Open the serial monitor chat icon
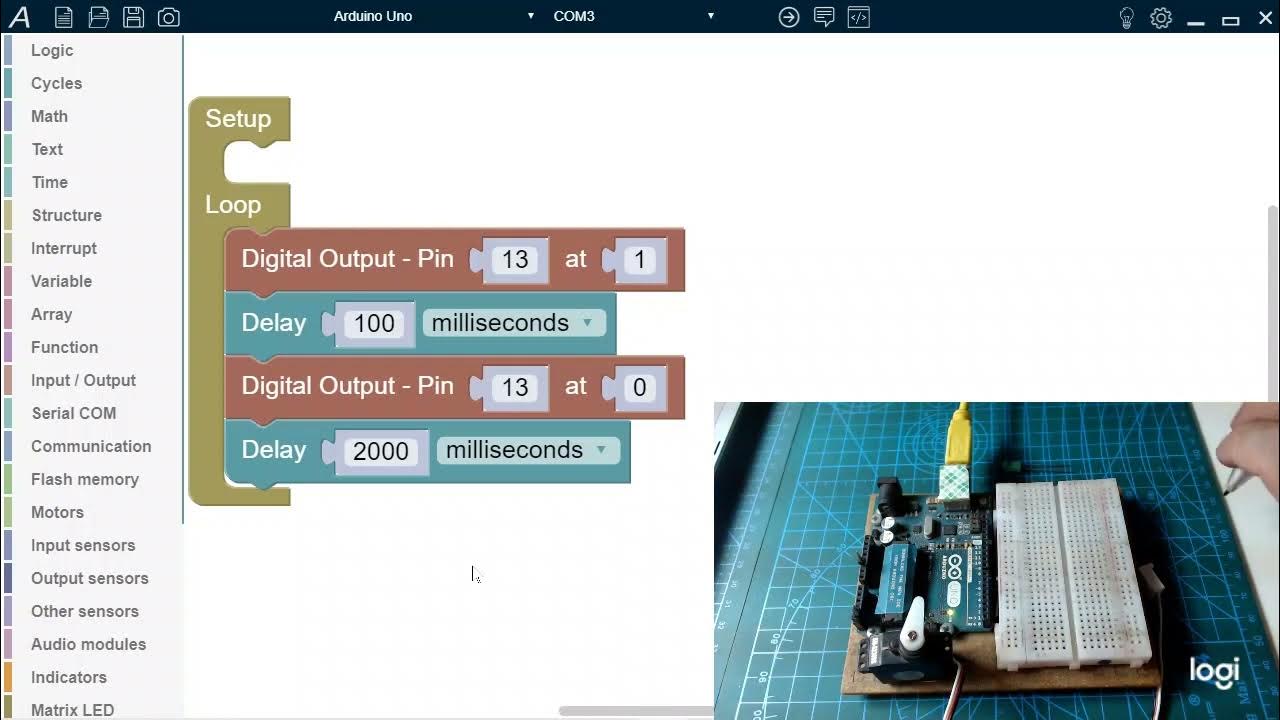 click(824, 17)
